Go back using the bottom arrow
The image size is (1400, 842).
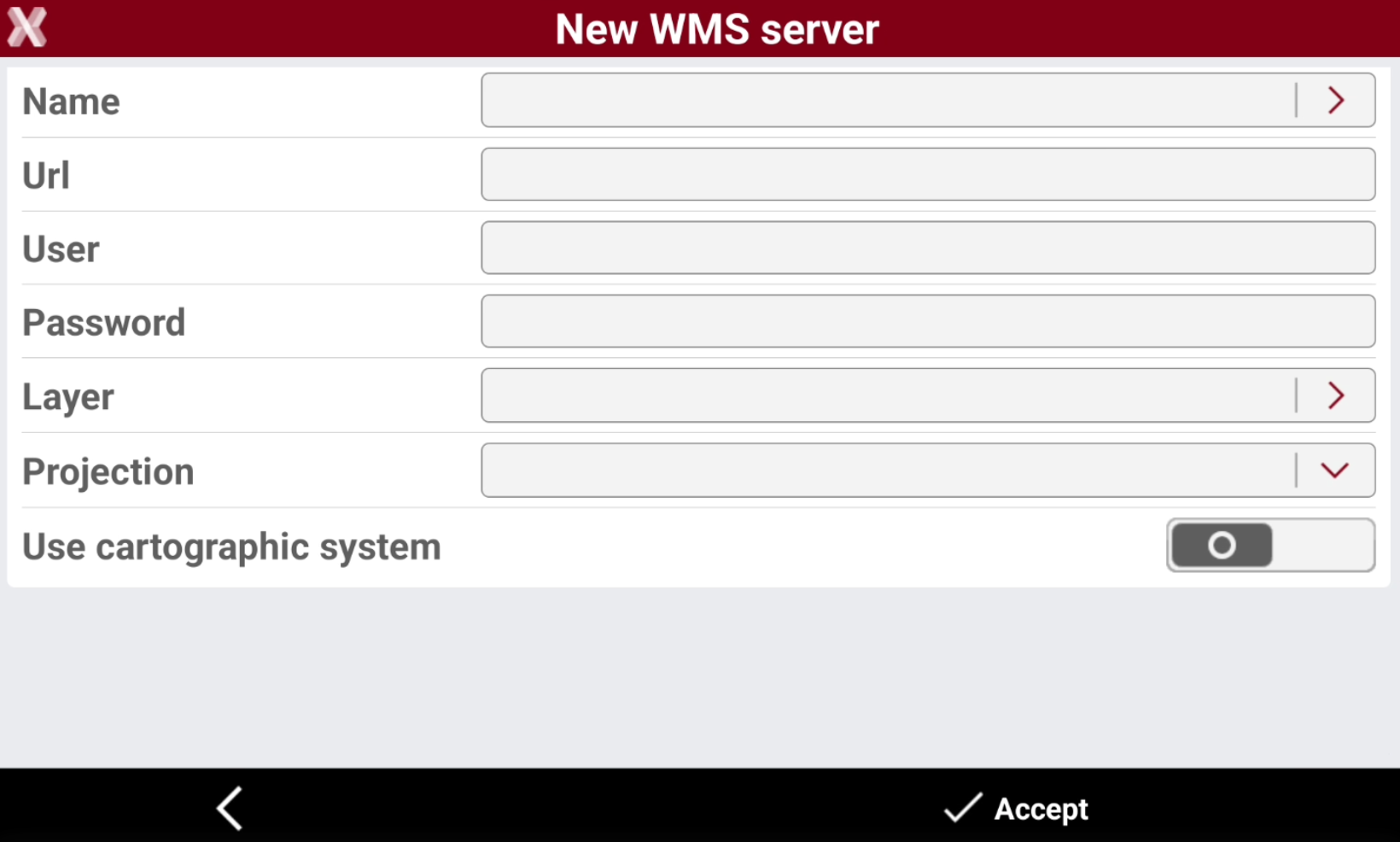pyautogui.click(x=230, y=808)
